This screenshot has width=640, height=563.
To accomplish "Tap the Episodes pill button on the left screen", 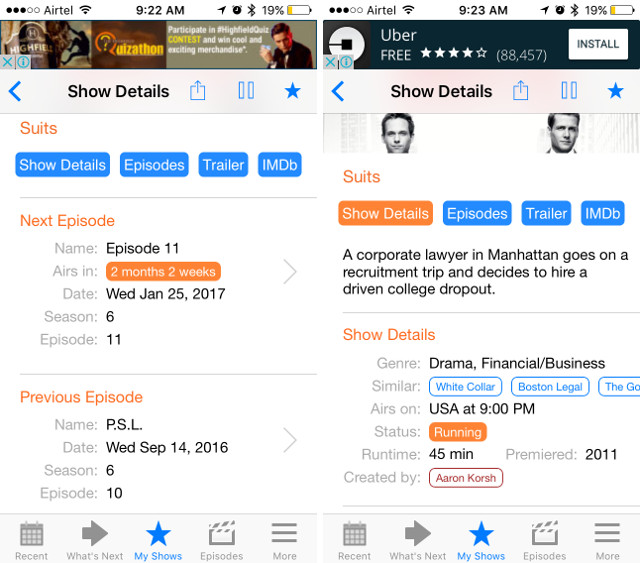I will click(x=154, y=165).
